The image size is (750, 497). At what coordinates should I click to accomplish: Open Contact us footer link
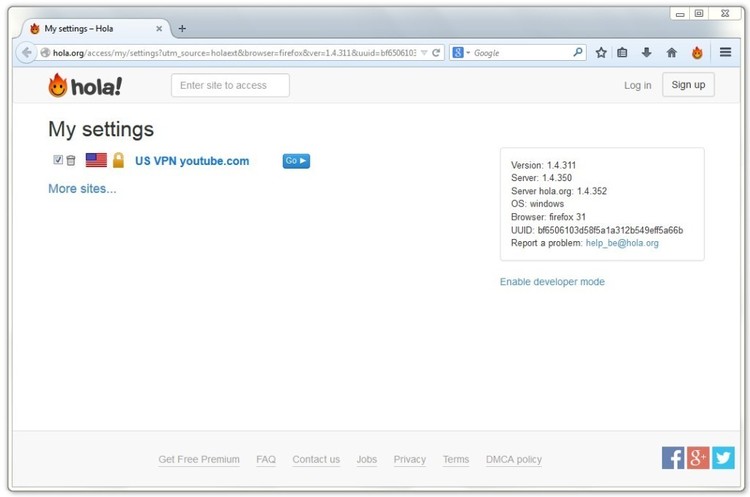(316, 459)
